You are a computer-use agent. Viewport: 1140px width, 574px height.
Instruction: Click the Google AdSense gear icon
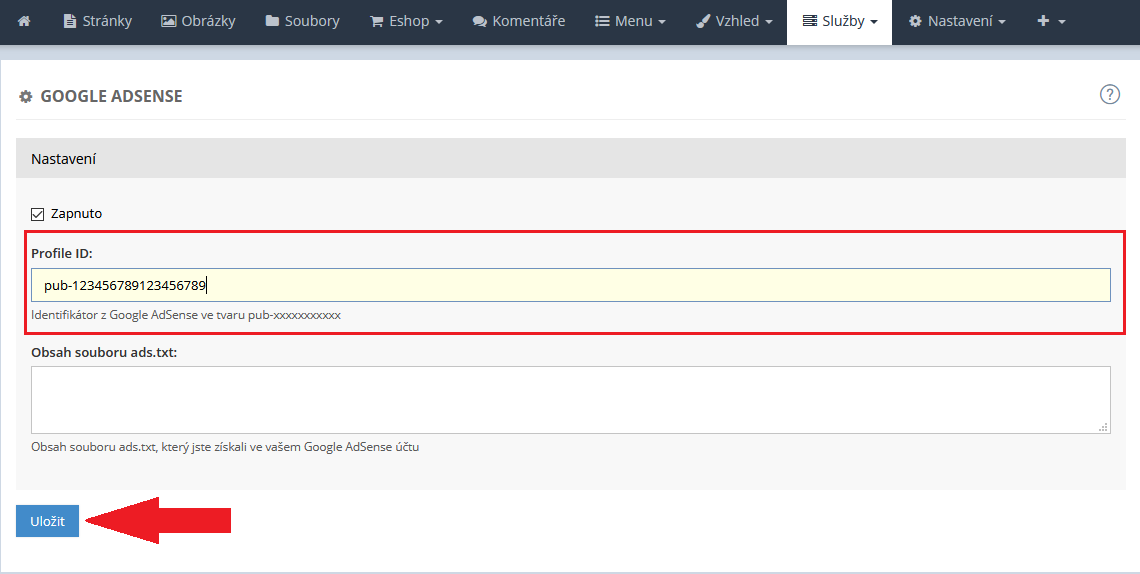coord(26,97)
